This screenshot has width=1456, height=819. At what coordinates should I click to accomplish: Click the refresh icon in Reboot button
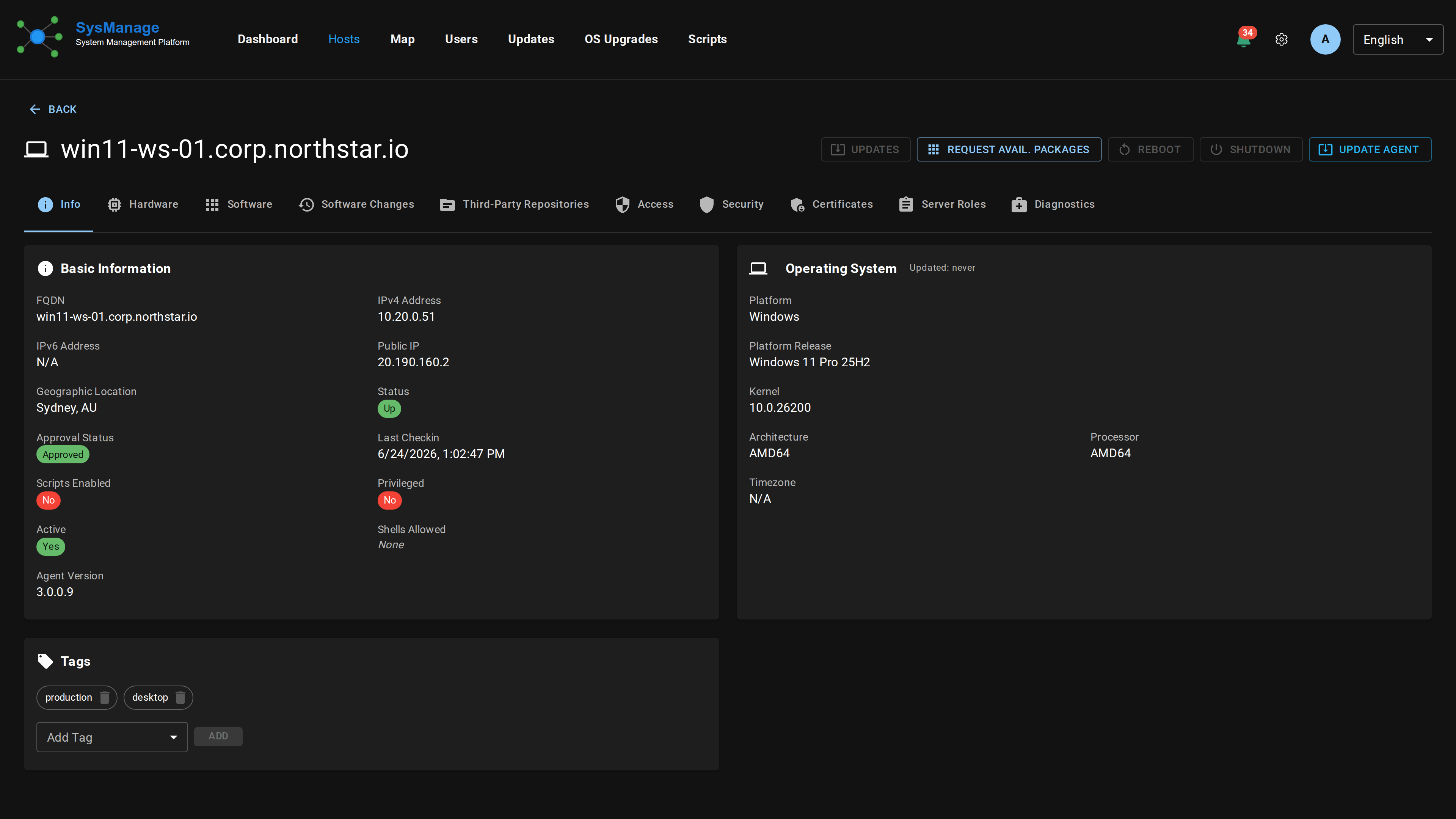pos(1124,149)
